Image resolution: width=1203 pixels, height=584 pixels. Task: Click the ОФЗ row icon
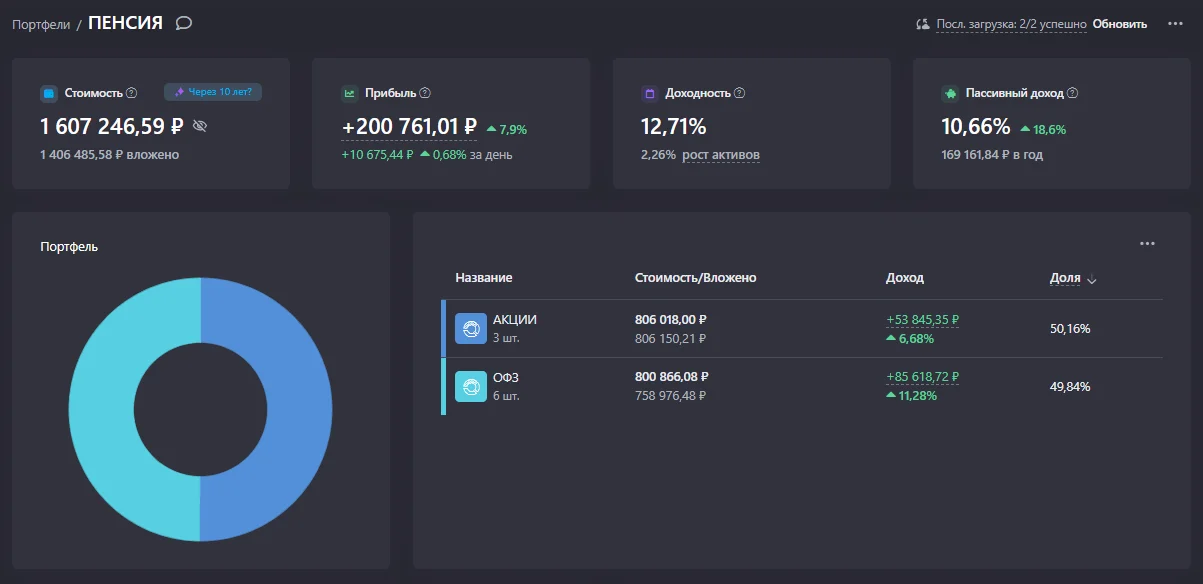click(470, 387)
